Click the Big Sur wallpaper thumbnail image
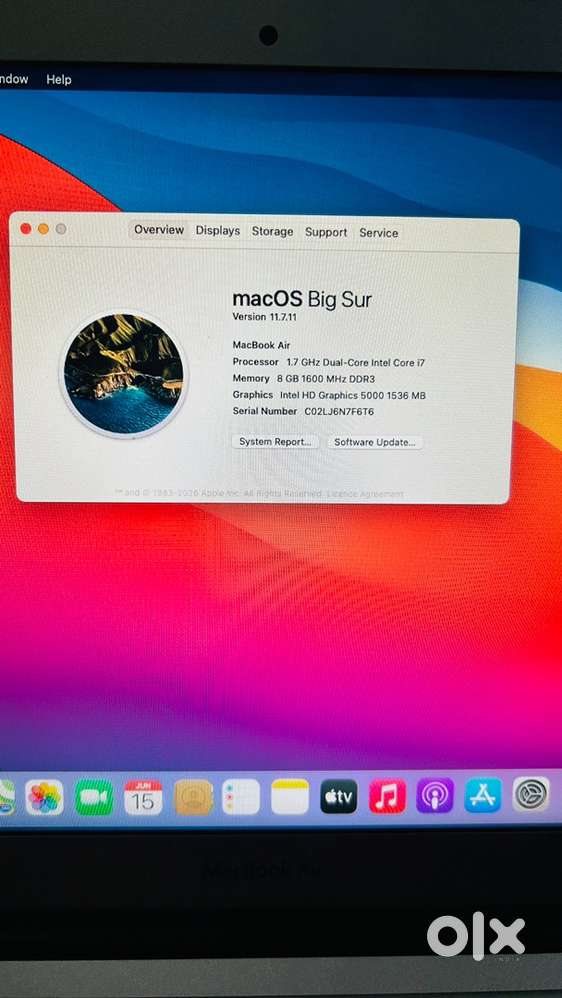This screenshot has width=562, height=998. pos(123,374)
